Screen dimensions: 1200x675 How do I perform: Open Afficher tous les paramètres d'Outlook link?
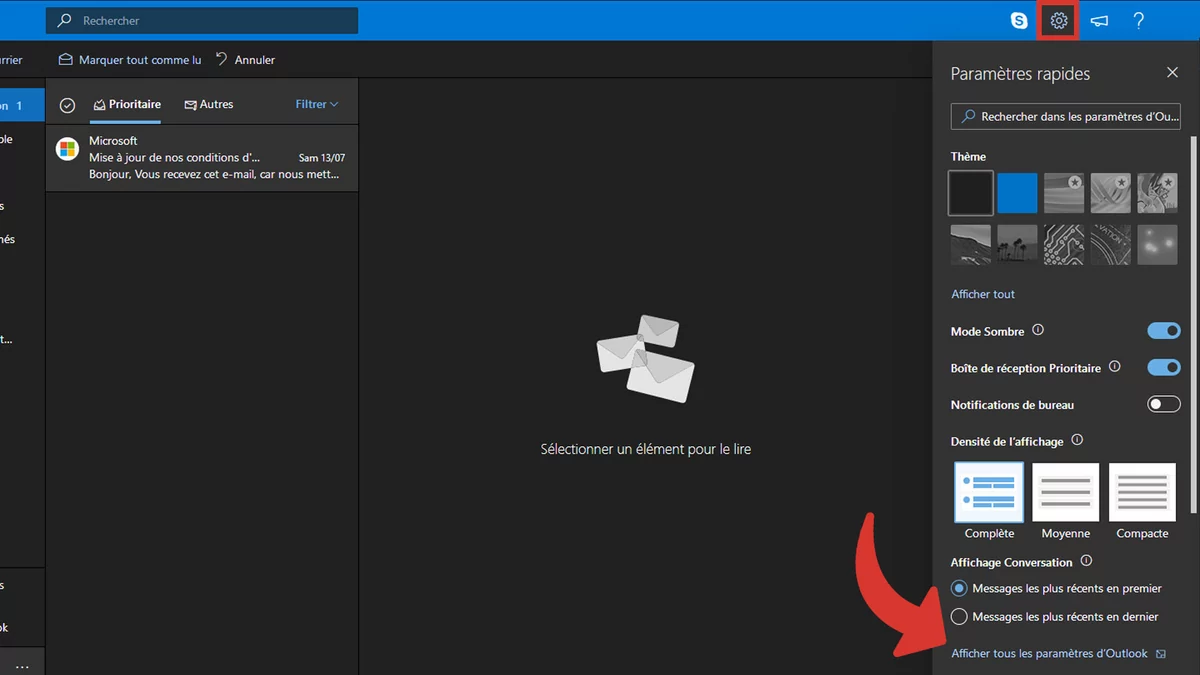(x=1049, y=653)
